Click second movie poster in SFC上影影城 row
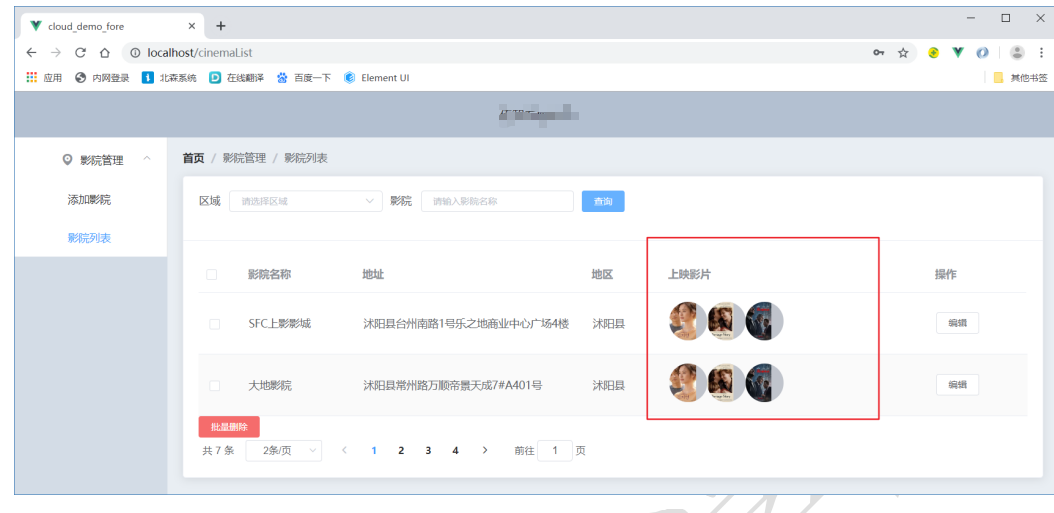Viewport: 1054px width, 513px height. point(727,321)
